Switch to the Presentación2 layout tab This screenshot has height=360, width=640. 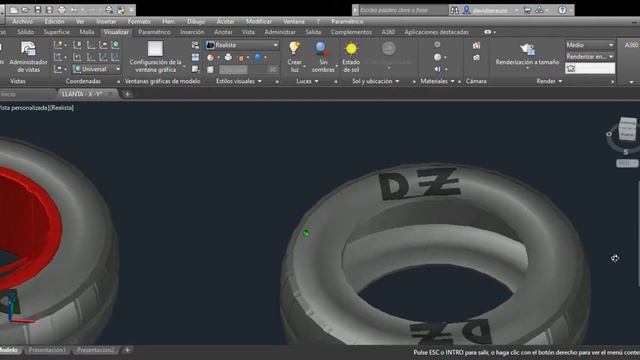(95, 350)
